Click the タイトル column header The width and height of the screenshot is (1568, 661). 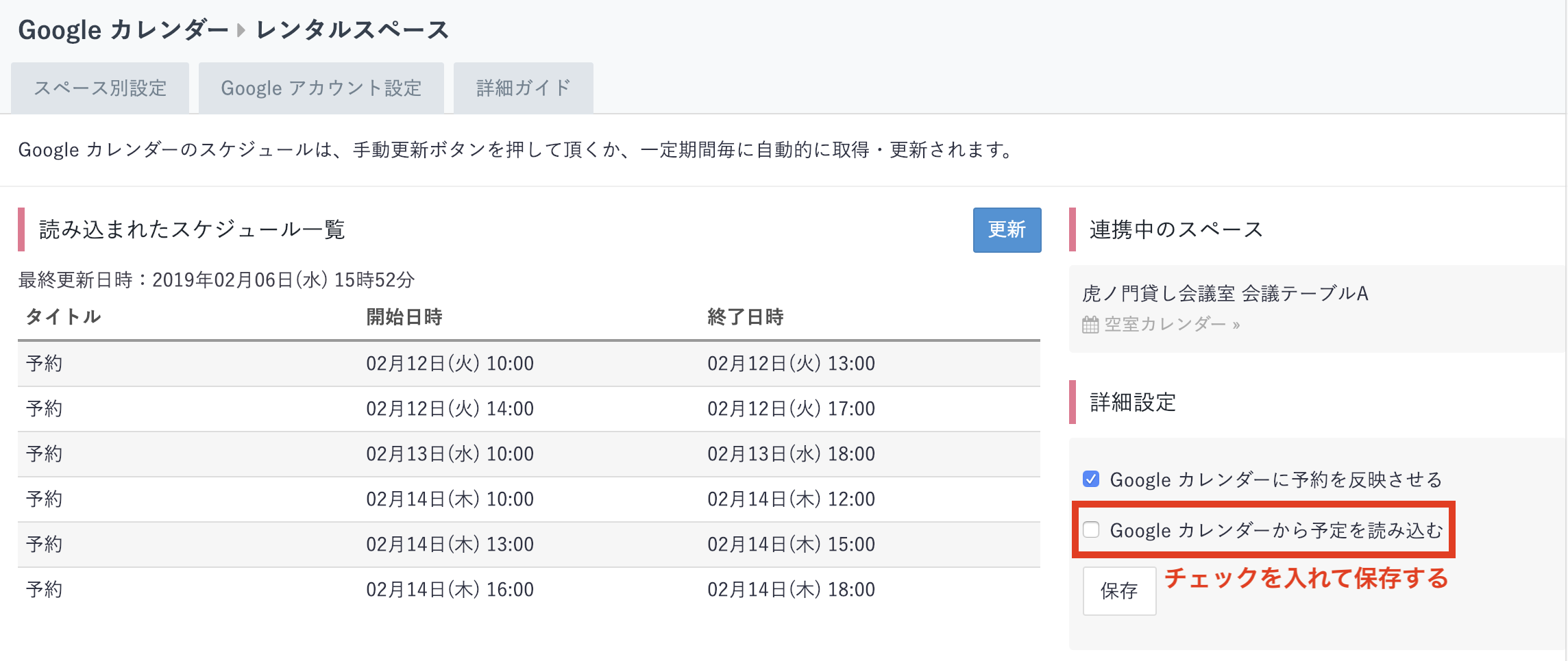point(63,316)
